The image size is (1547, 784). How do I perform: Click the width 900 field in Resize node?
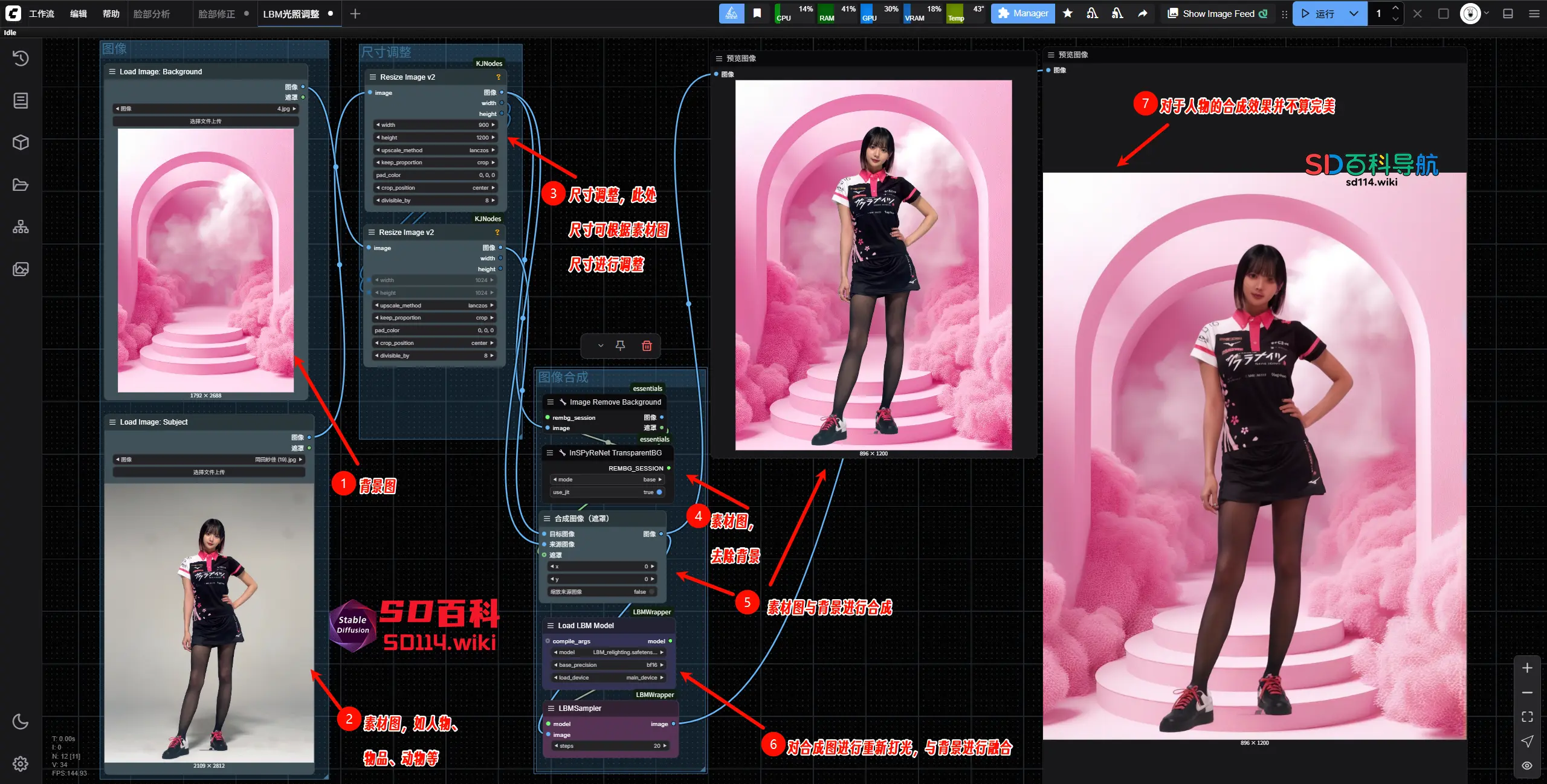coord(435,125)
